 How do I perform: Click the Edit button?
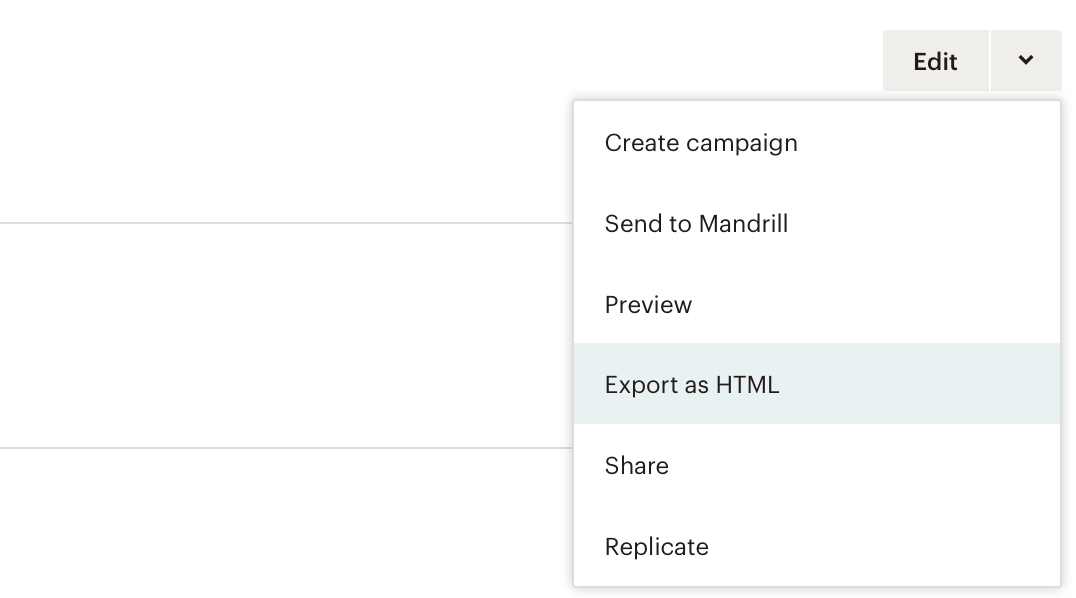pyautogui.click(x=935, y=61)
